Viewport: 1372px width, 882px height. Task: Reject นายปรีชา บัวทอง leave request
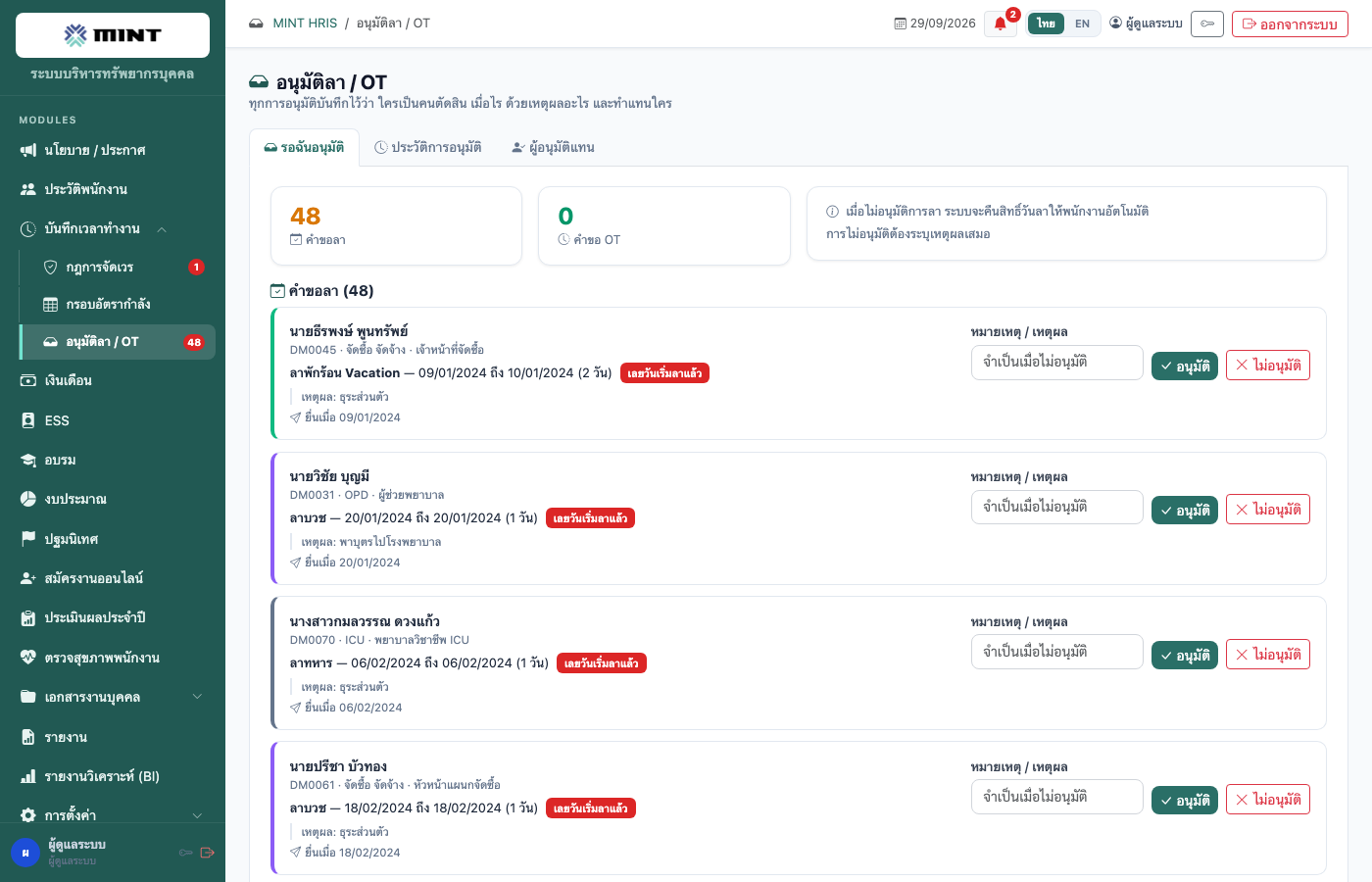[1268, 800]
